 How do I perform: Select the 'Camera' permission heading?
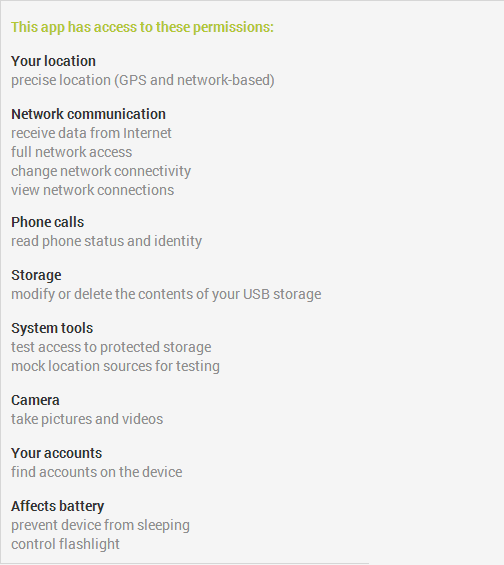(x=35, y=400)
